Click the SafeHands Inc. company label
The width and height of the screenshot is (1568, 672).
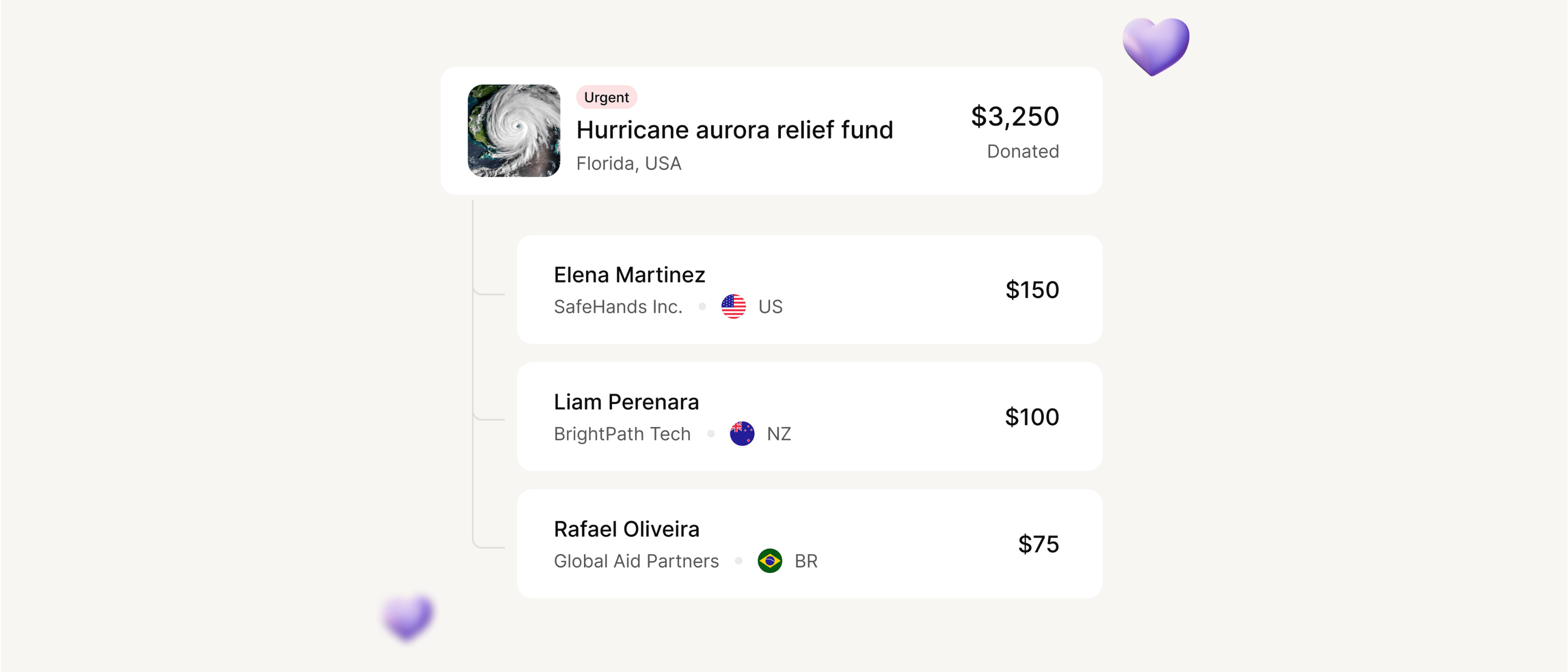(x=617, y=307)
